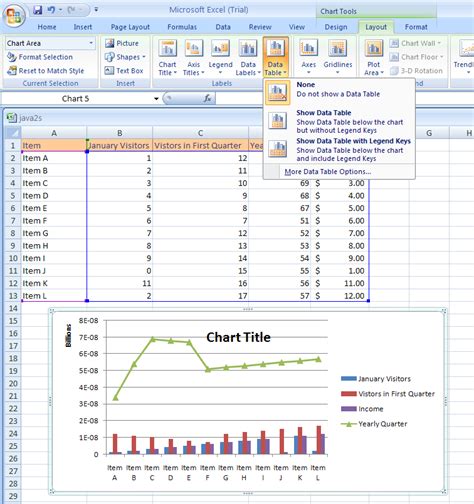Image resolution: width=474 pixels, height=504 pixels.
Task: Open More Data Table Options
Action: pyautogui.click(x=328, y=172)
